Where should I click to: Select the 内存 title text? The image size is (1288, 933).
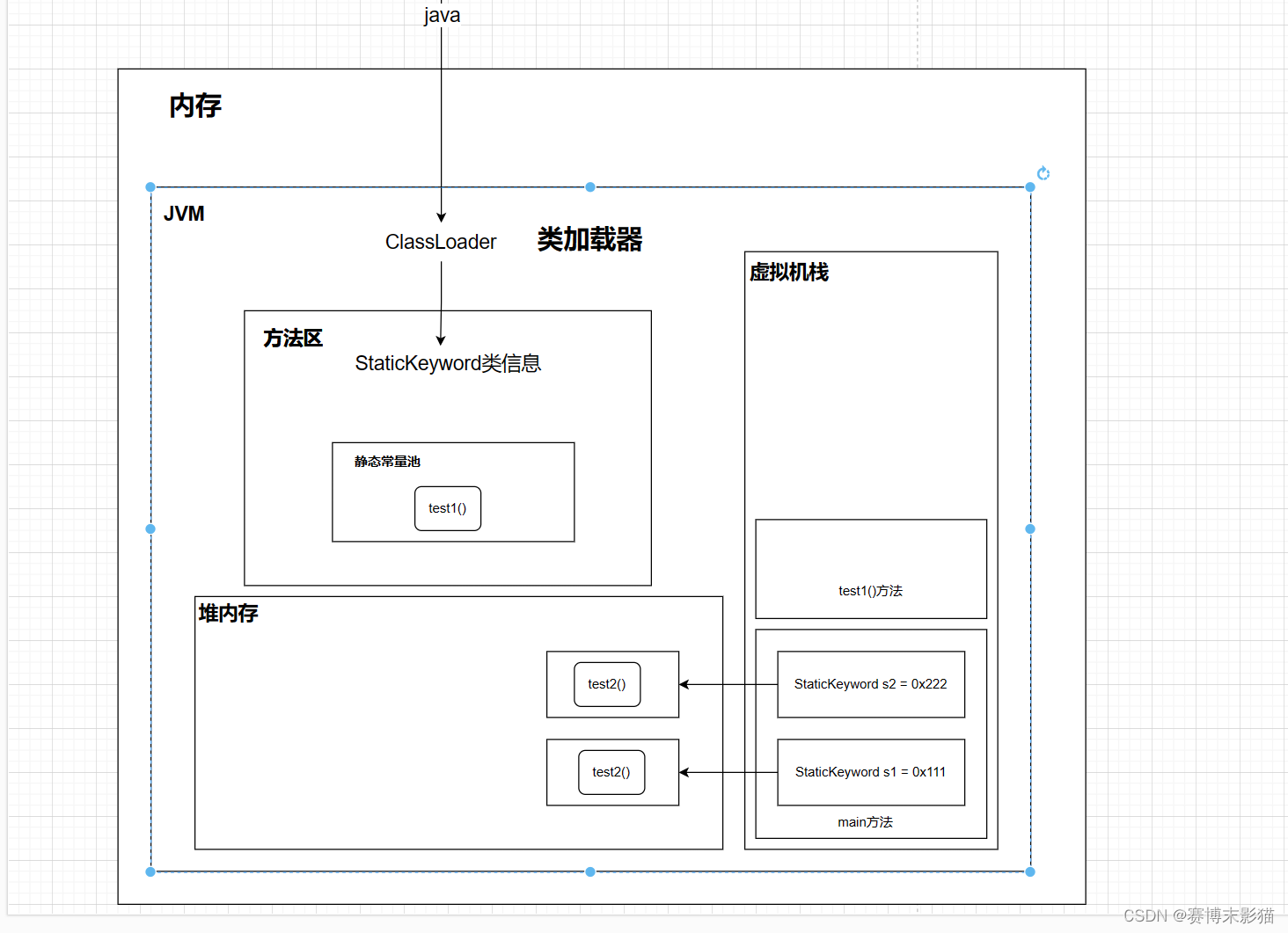click(x=195, y=106)
